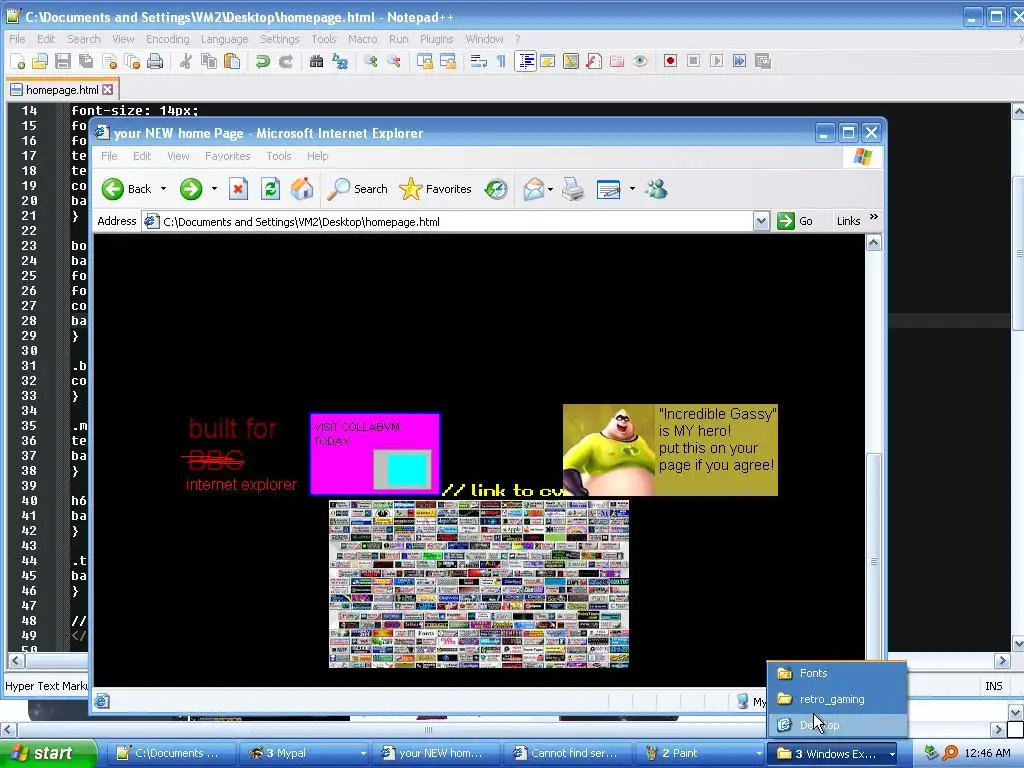
Task: Open the Plugins menu in Notepad++
Action: click(x=436, y=39)
